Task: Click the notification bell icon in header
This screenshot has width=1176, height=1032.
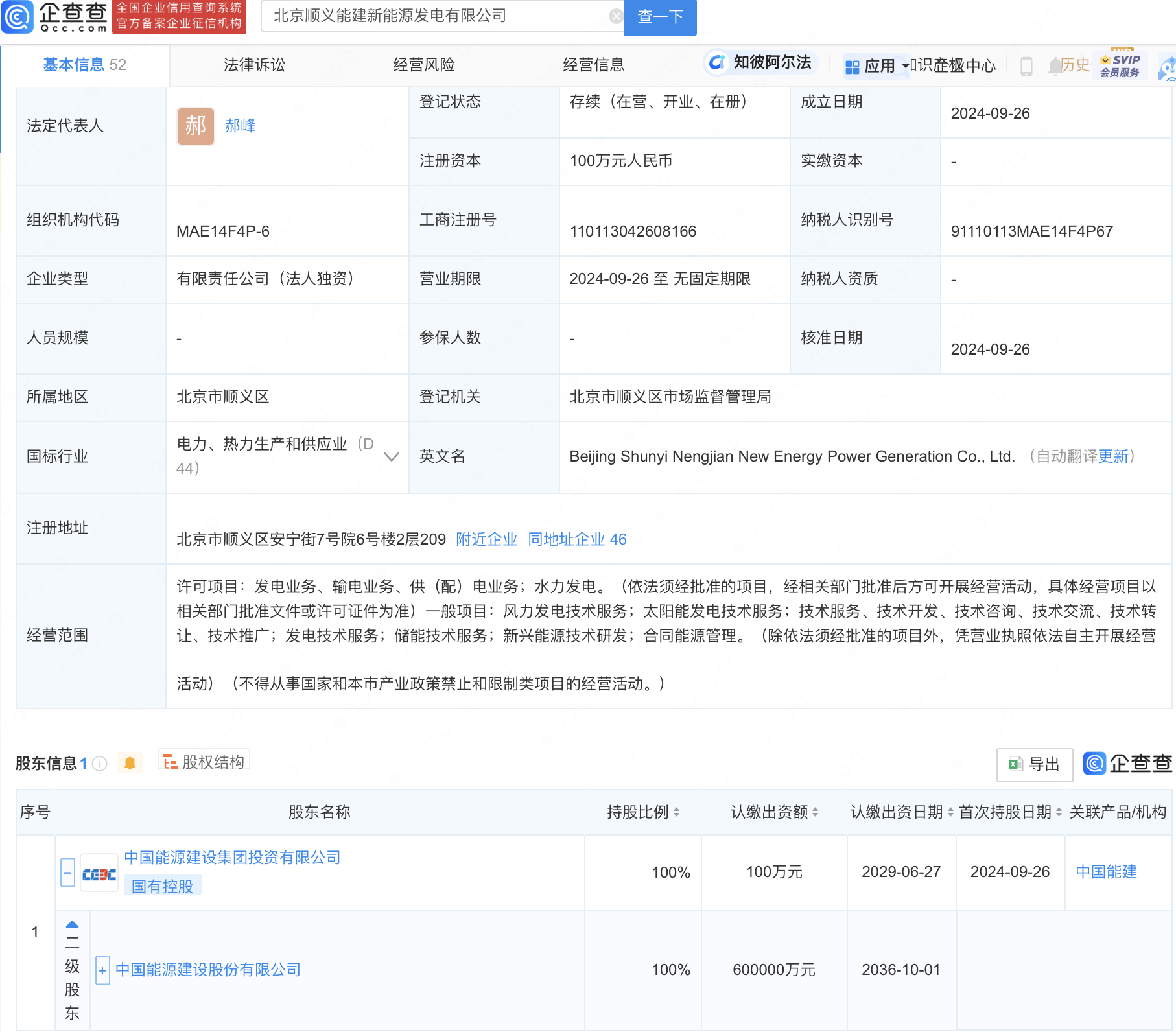Action: pyautogui.click(x=1055, y=65)
